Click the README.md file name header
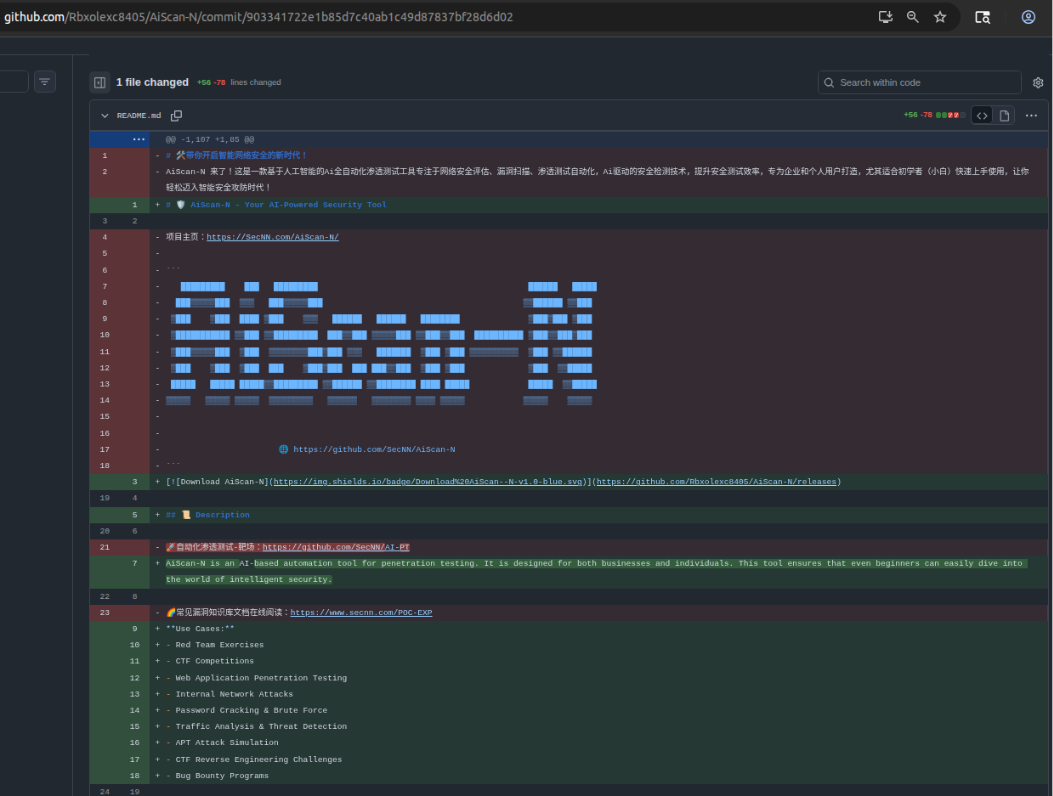This screenshot has height=796, width=1053. (x=138, y=116)
